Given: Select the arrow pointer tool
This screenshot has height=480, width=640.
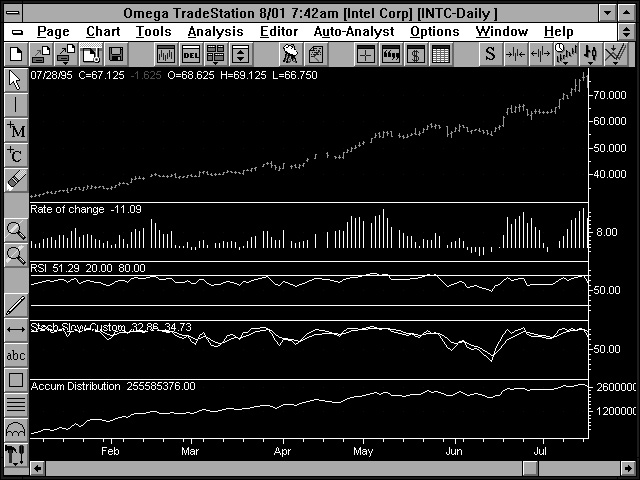Looking at the screenshot, I should [x=15, y=79].
